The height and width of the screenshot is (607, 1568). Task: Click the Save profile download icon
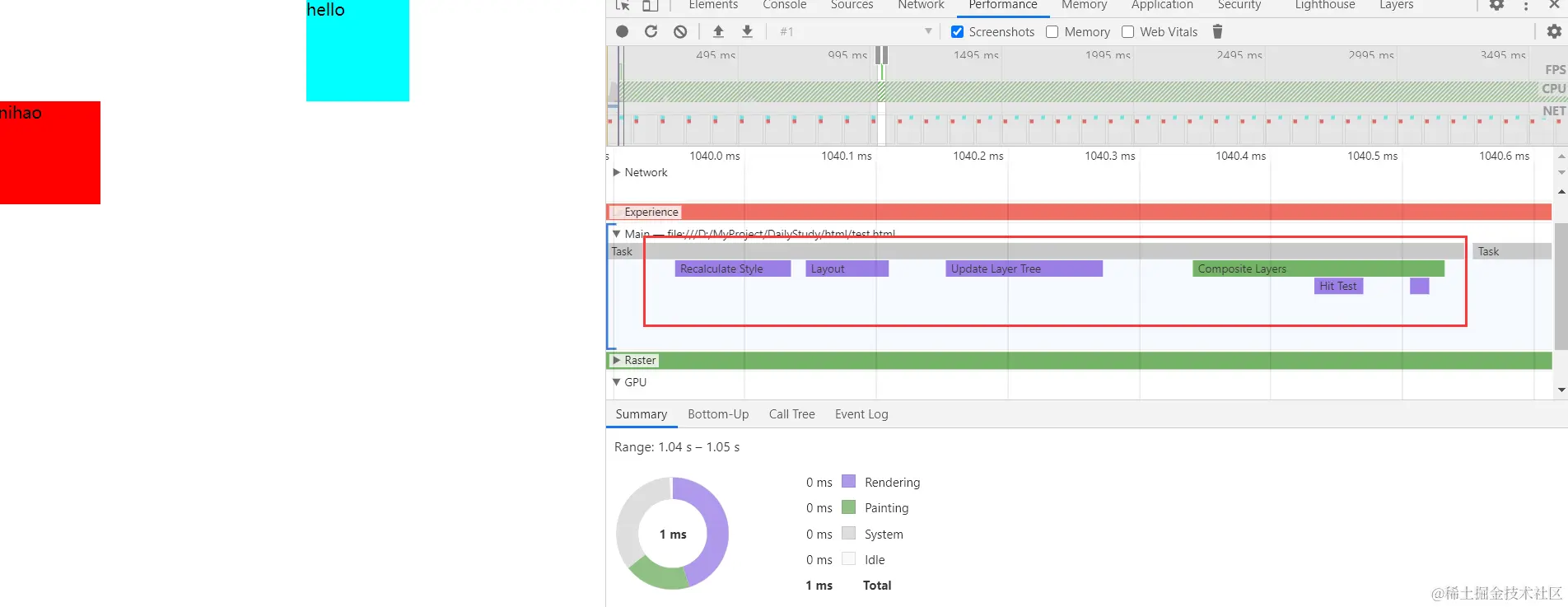747,31
